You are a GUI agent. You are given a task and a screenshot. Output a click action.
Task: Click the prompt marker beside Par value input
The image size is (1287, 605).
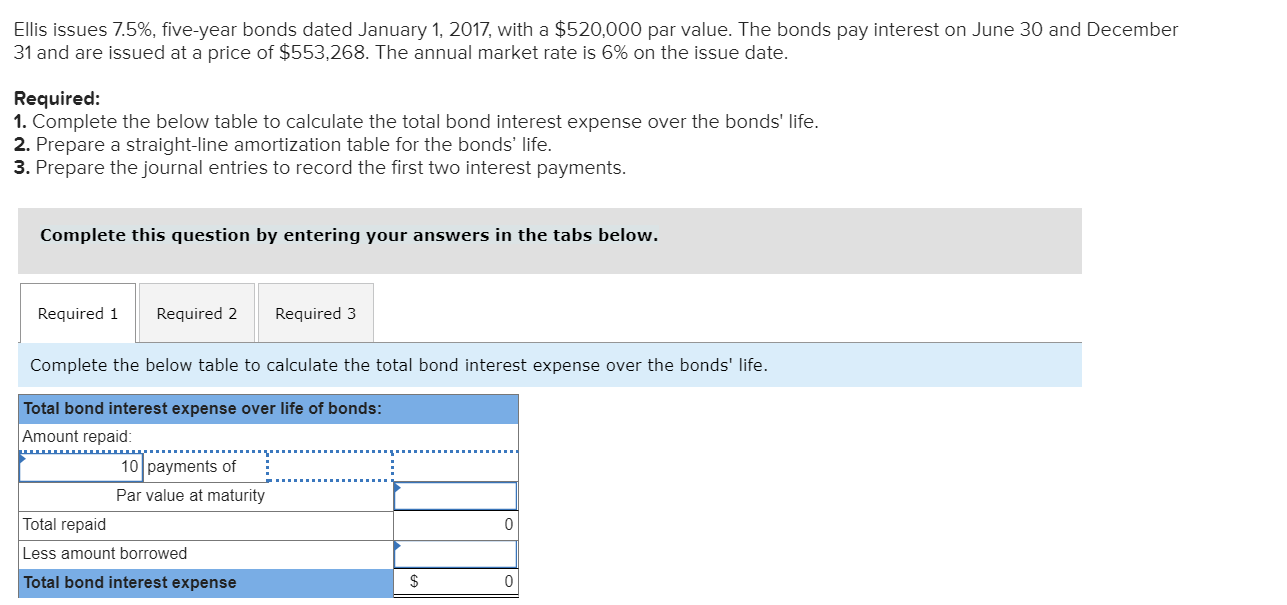(x=399, y=489)
